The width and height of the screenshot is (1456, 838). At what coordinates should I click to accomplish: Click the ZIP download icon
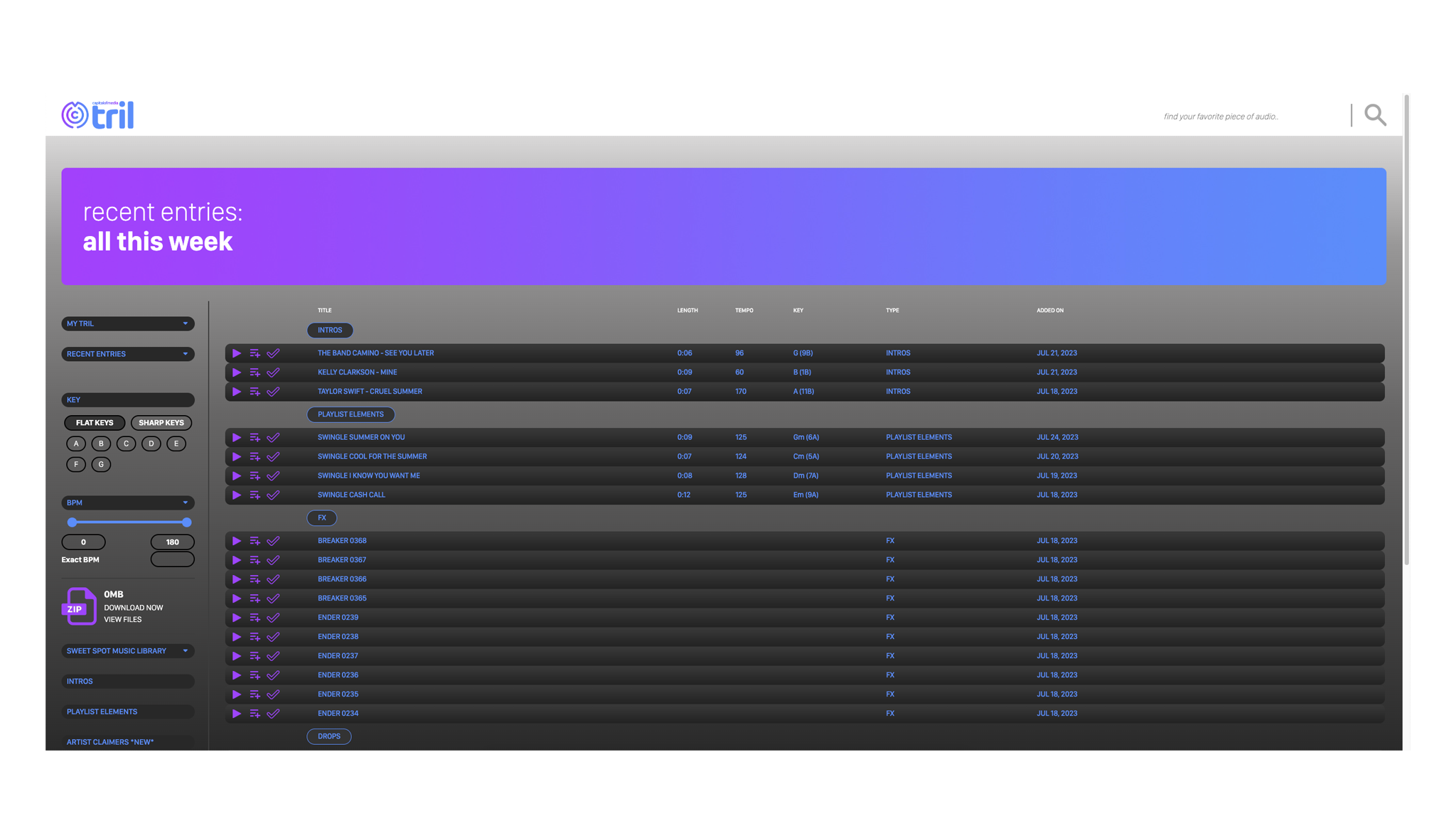(x=79, y=606)
